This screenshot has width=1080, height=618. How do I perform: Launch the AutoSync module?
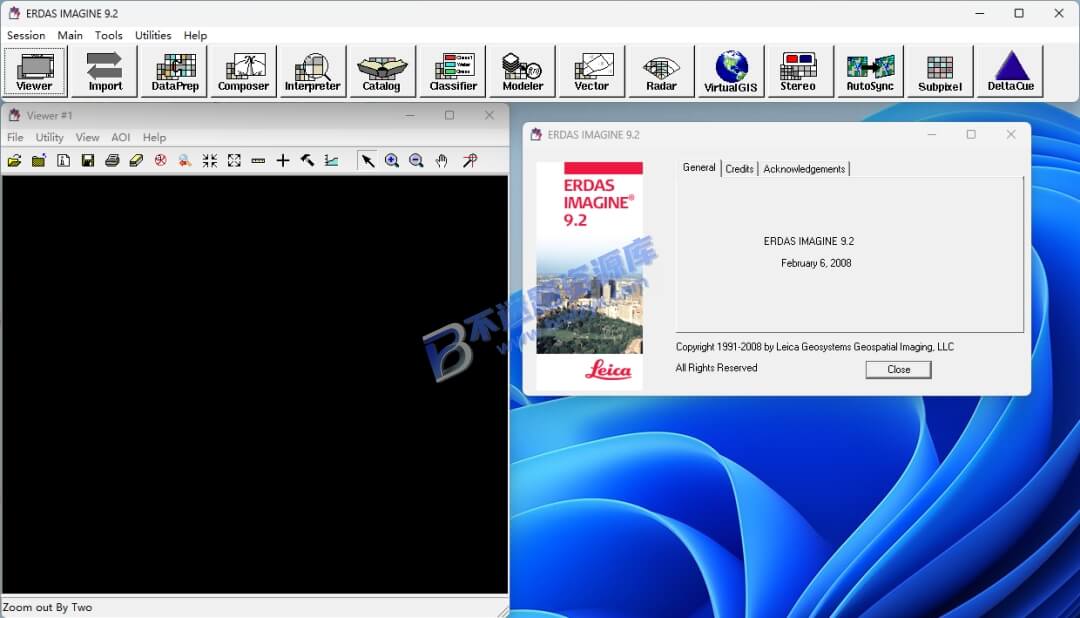[x=870, y=71]
